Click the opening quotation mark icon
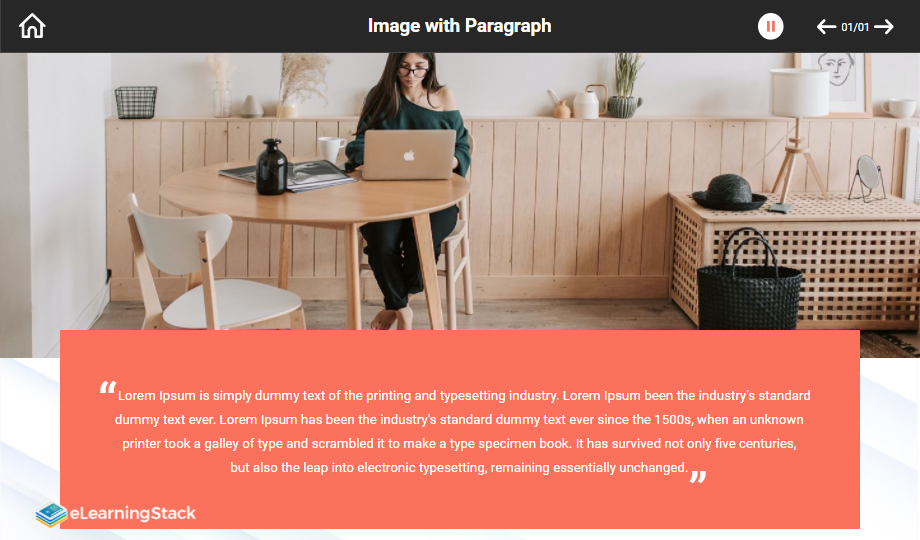 (107, 387)
